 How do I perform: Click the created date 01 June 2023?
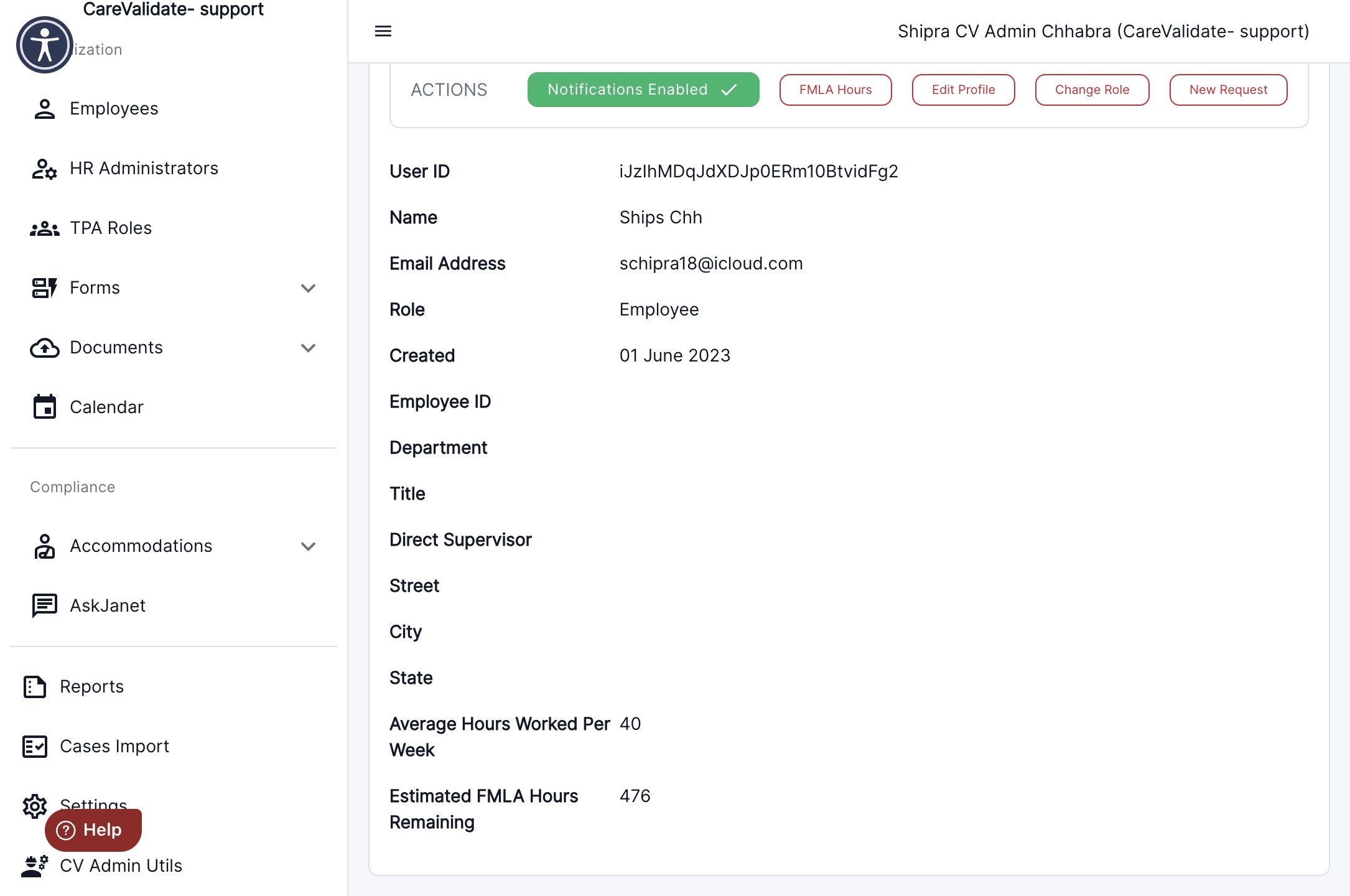coord(674,355)
